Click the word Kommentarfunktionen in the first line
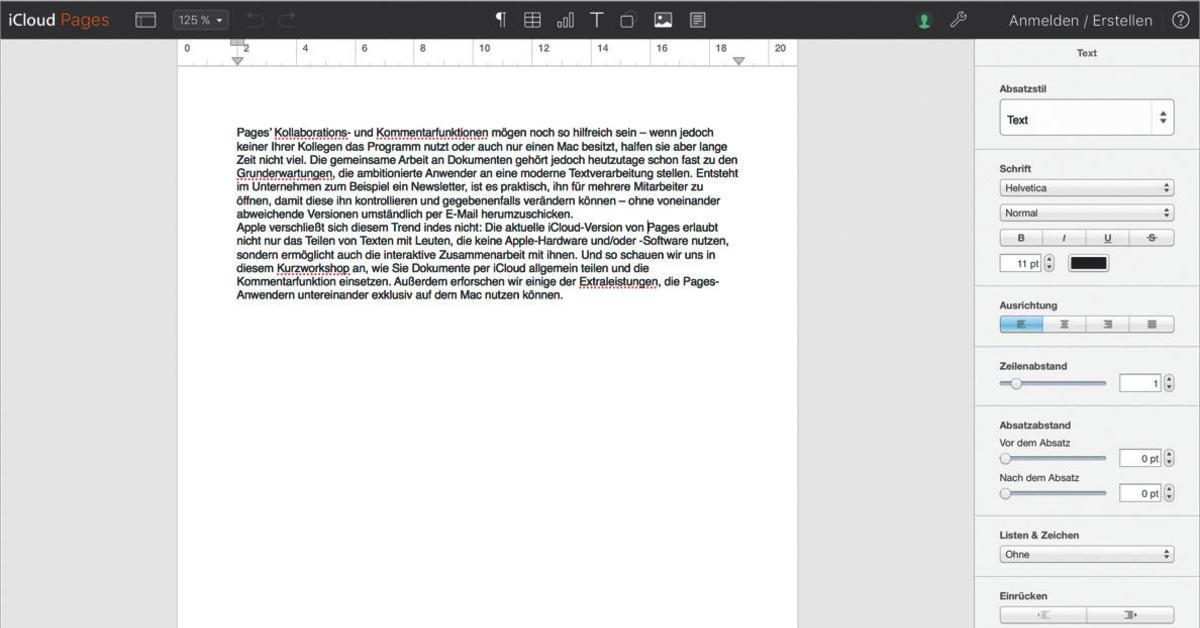Screen dimensions: 1200x628 433,132
